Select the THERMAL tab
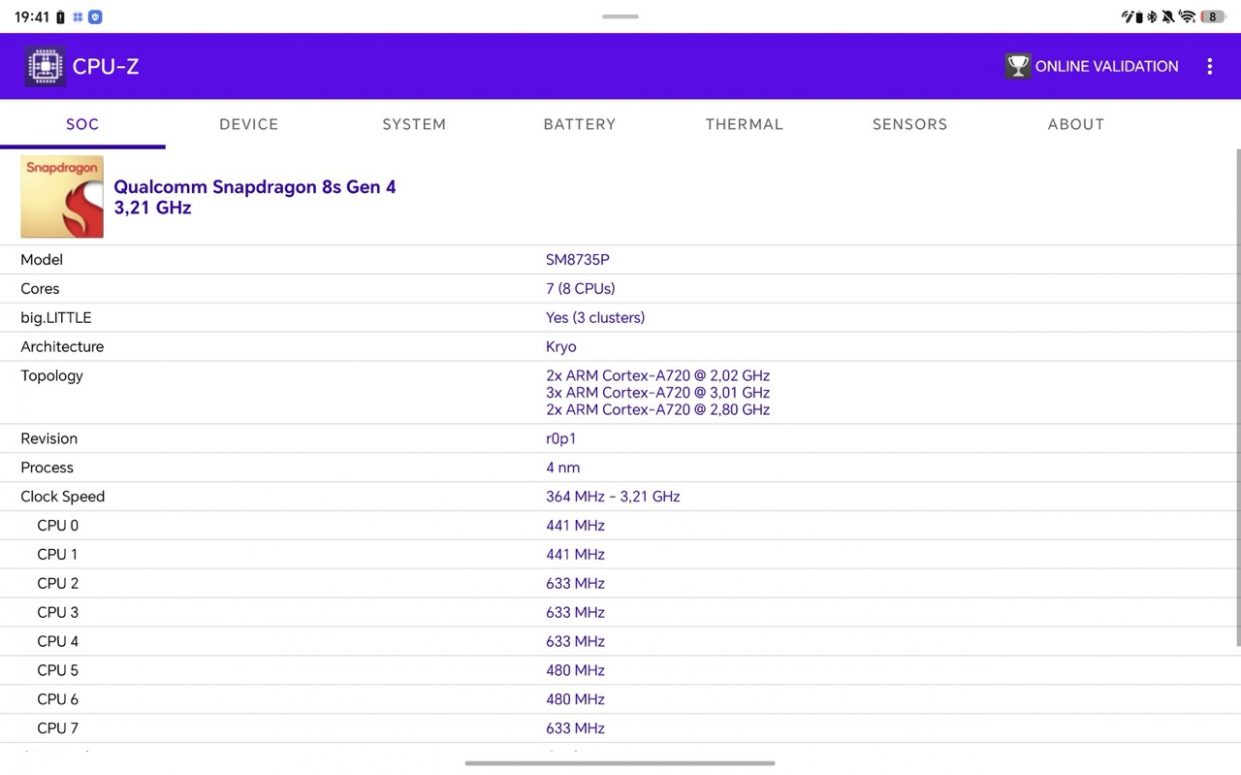Image resolution: width=1241 pixels, height=775 pixels. click(745, 124)
